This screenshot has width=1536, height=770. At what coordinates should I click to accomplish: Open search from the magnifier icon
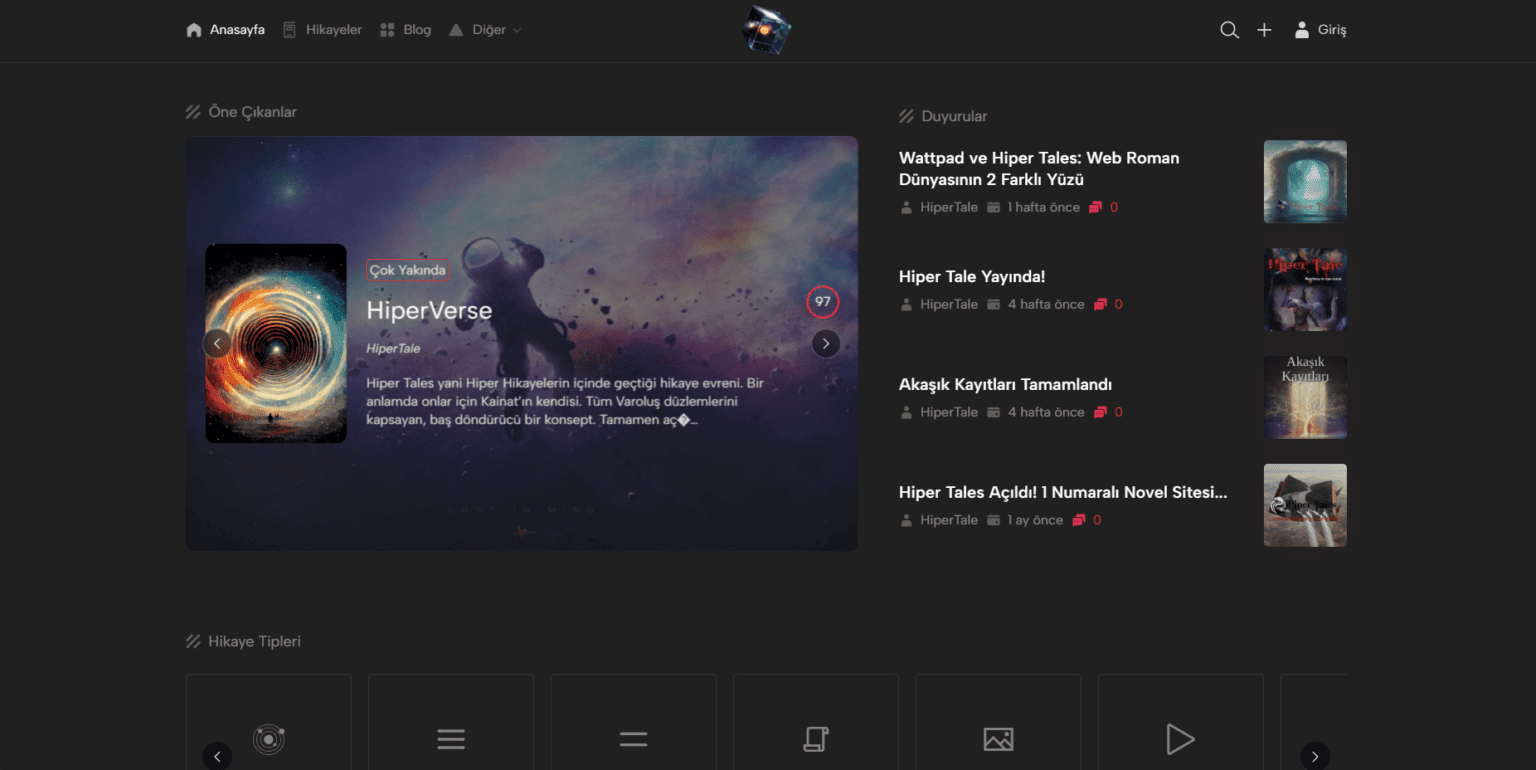coord(1229,29)
